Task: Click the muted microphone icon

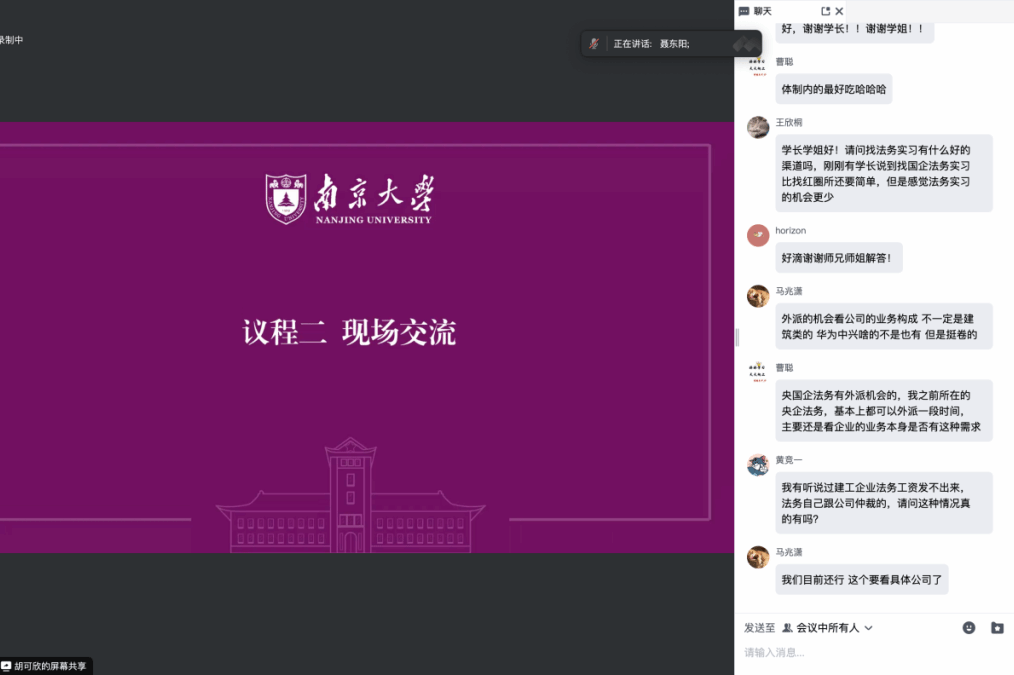Action: coord(594,43)
